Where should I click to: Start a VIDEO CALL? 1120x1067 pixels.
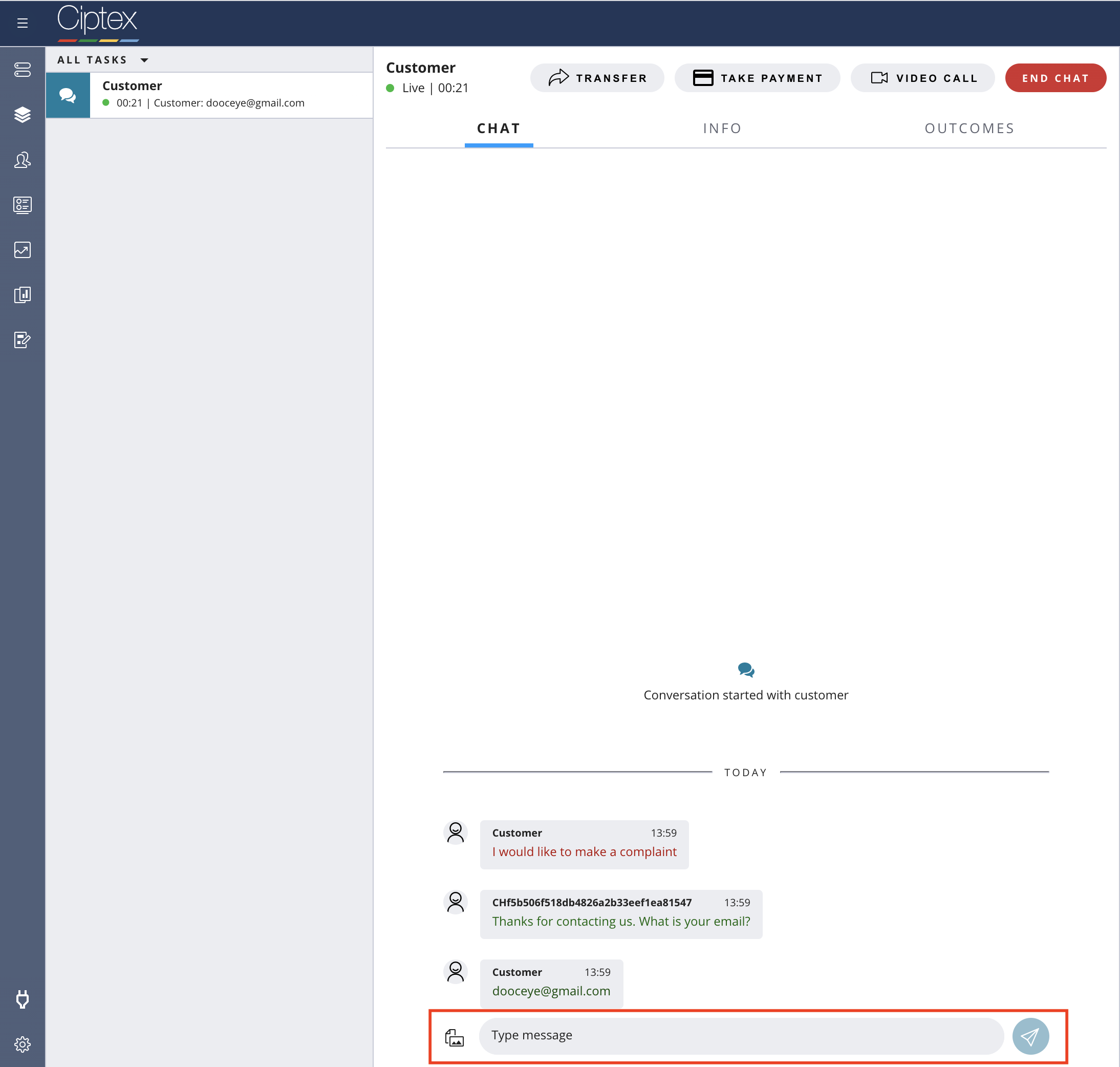(923, 78)
